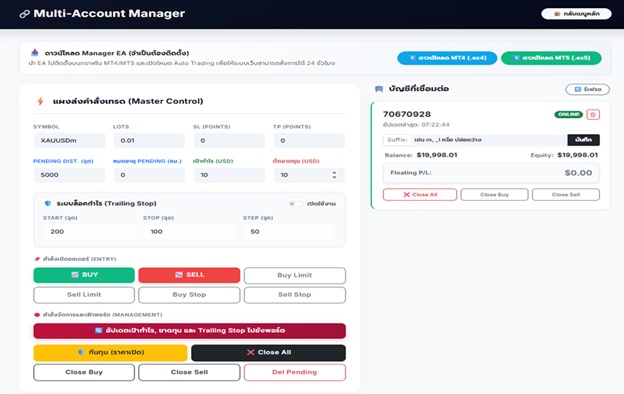Click the Equity value $19,998.01

pos(577,155)
